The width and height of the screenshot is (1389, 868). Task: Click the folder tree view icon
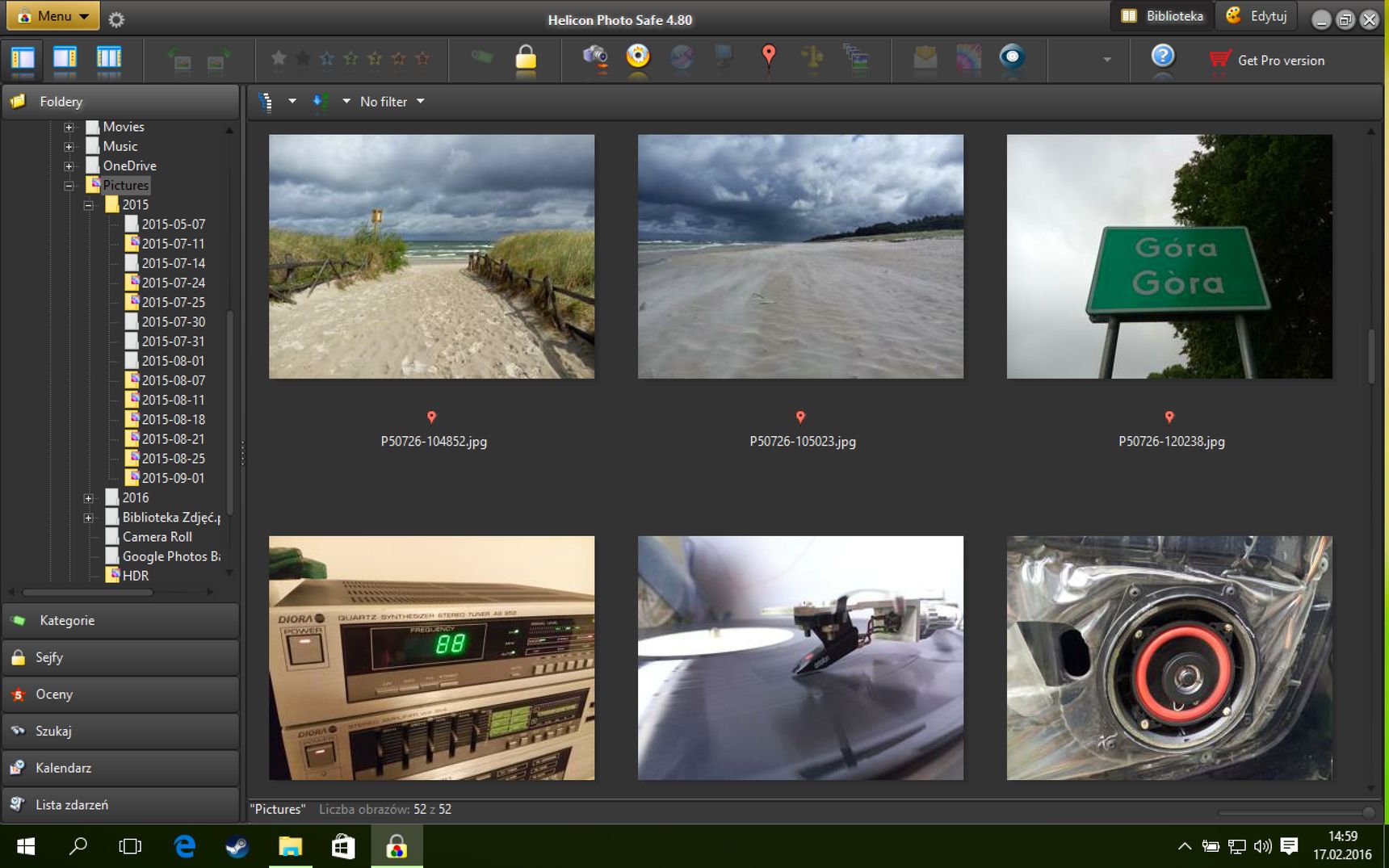point(266,102)
